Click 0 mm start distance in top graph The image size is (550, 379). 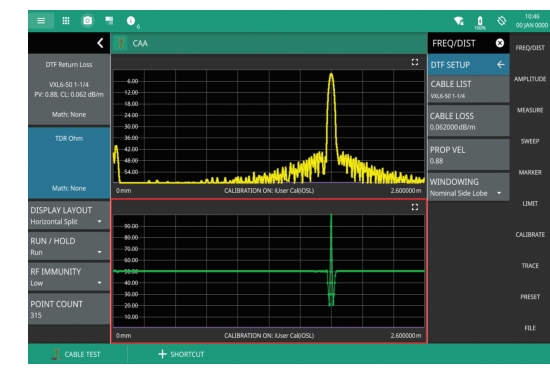[123, 191]
